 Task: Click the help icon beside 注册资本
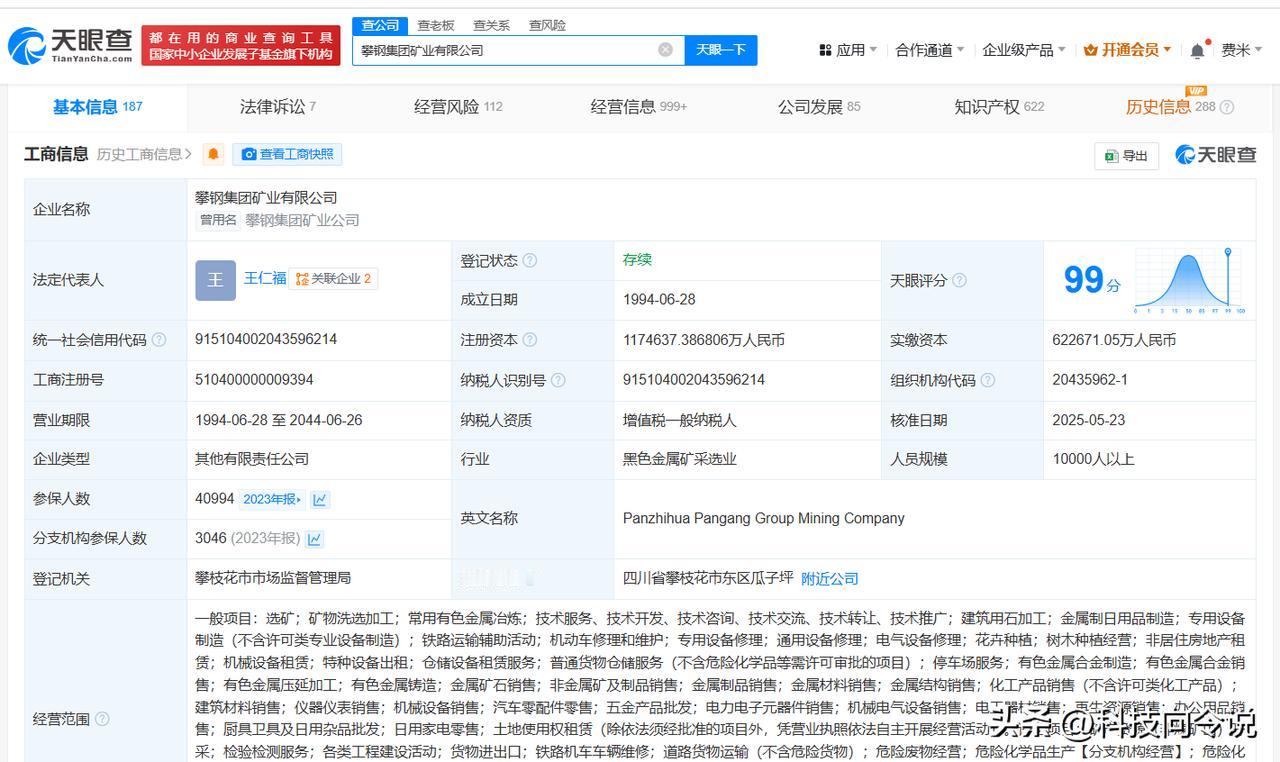pos(530,340)
